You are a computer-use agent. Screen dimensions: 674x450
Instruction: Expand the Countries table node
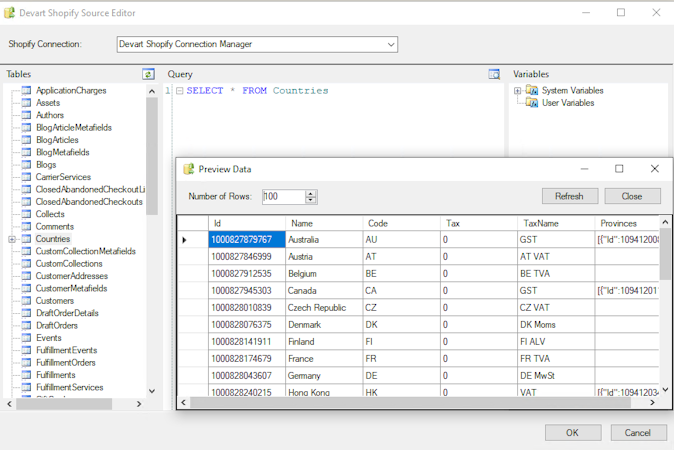point(12,239)
